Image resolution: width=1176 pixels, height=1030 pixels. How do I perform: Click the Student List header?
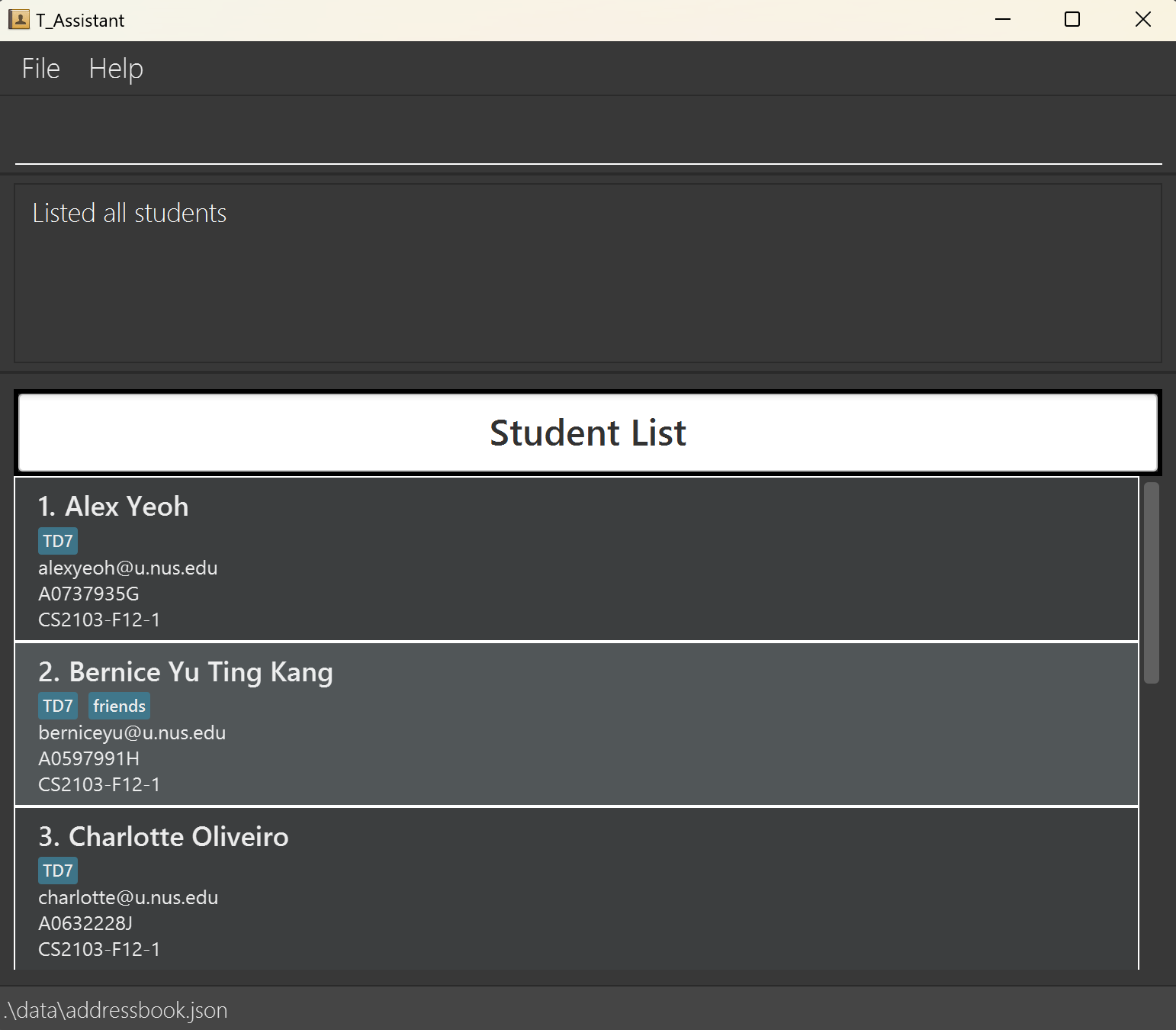click(x=587, y=433)
